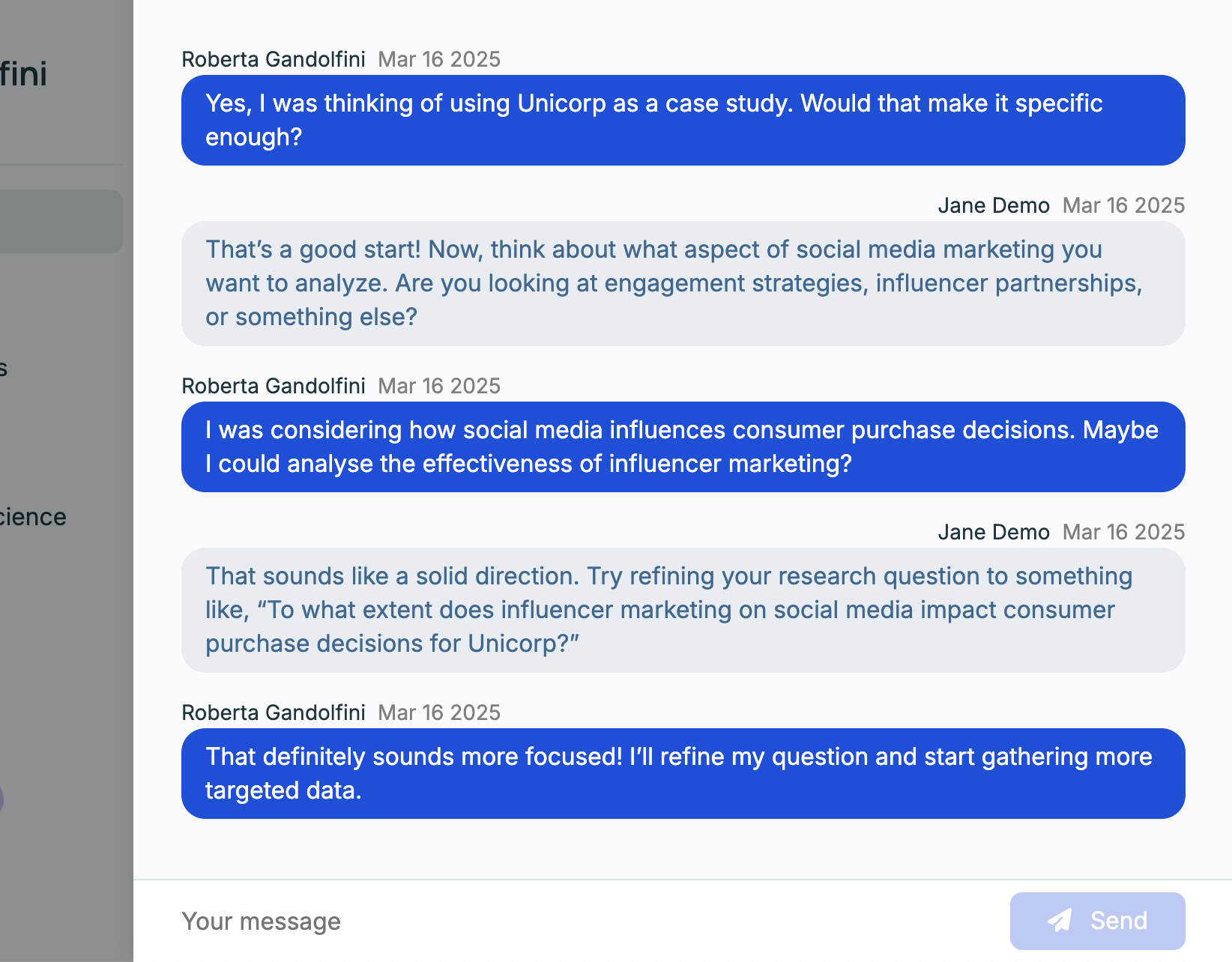Screen dimensions: 1232x962
Task: Click the message about influencer marketing effectiveness
Action: [682, 447]
